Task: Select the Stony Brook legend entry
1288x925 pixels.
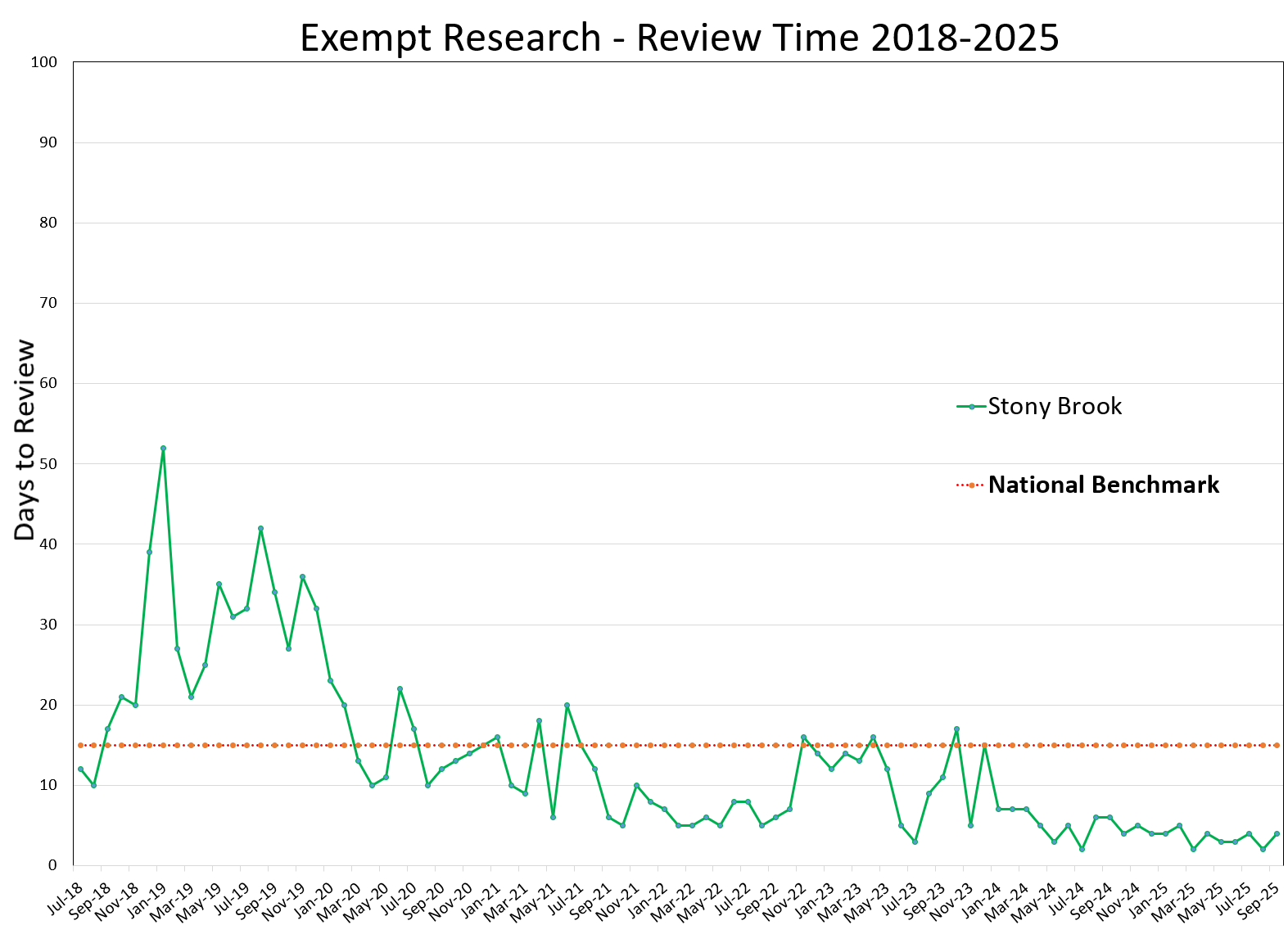Action: (x=1054, y=406)
